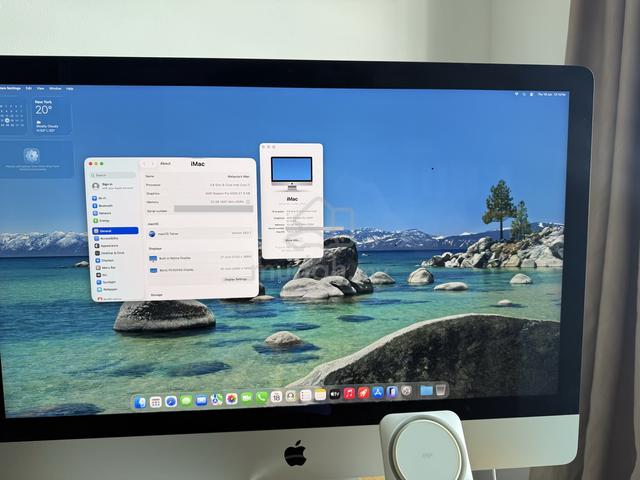
Task: Open the Phone app in Dock
Action: click(x=261, y=397)
